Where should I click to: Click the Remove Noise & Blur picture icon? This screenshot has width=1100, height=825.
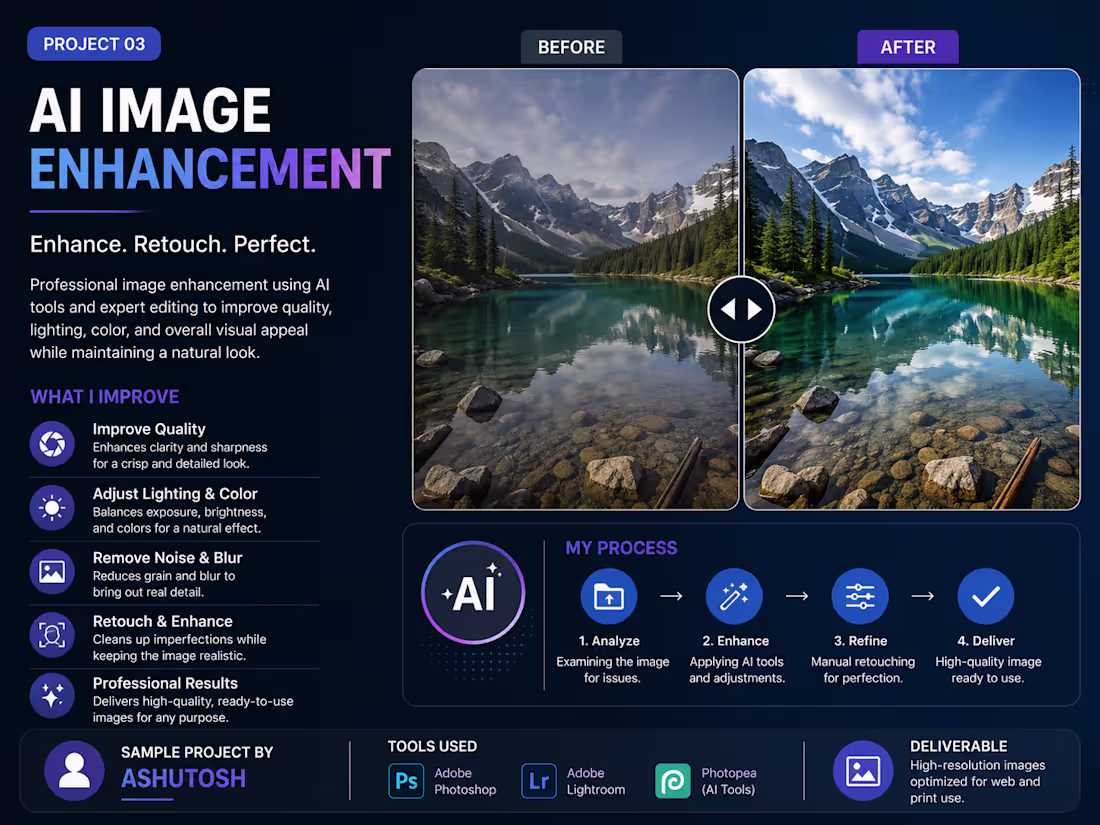coord(52,571)
